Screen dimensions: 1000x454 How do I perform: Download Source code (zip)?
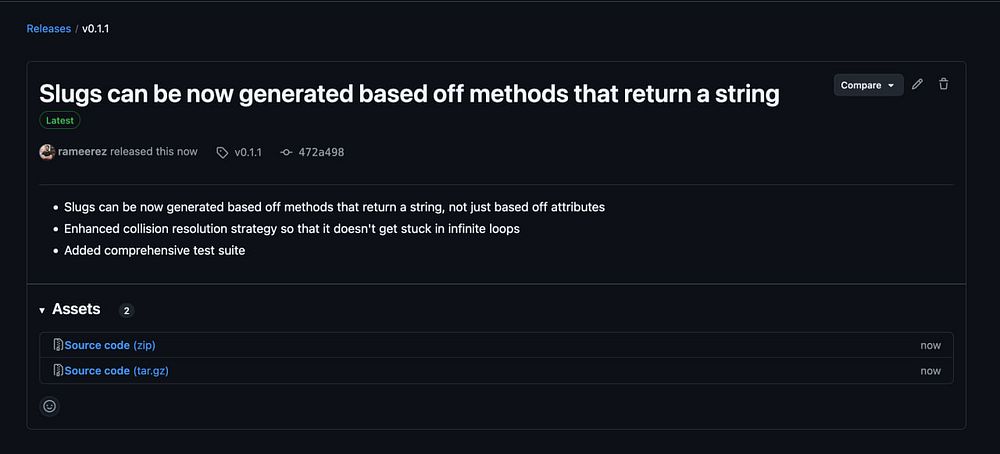pyautogui.click(x=110, y=345)
